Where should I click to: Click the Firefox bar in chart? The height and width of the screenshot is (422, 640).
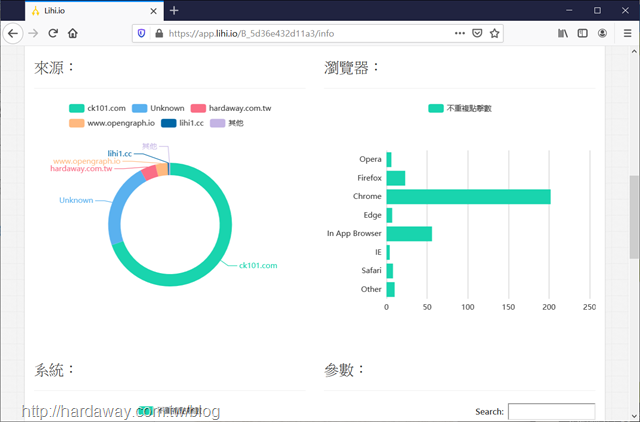pyautogui.click(x=396, y=178)
